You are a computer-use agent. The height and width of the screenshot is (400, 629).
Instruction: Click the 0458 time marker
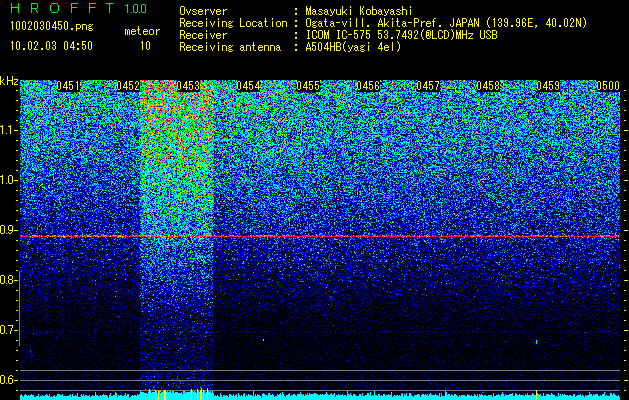coord(488,86)
